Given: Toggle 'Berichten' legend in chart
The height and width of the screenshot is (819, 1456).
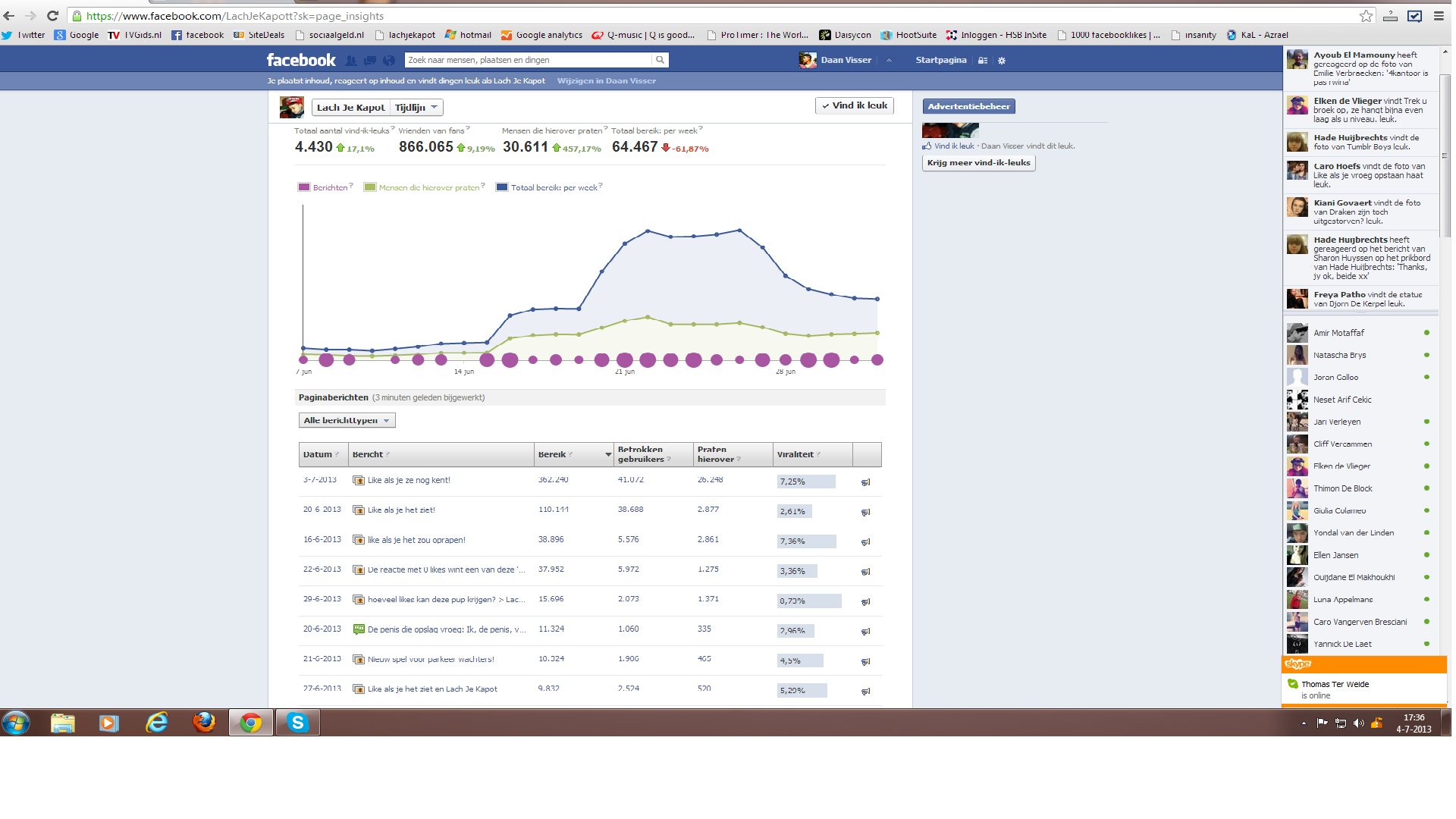Looking at the screenshot, I should [325, 187].
